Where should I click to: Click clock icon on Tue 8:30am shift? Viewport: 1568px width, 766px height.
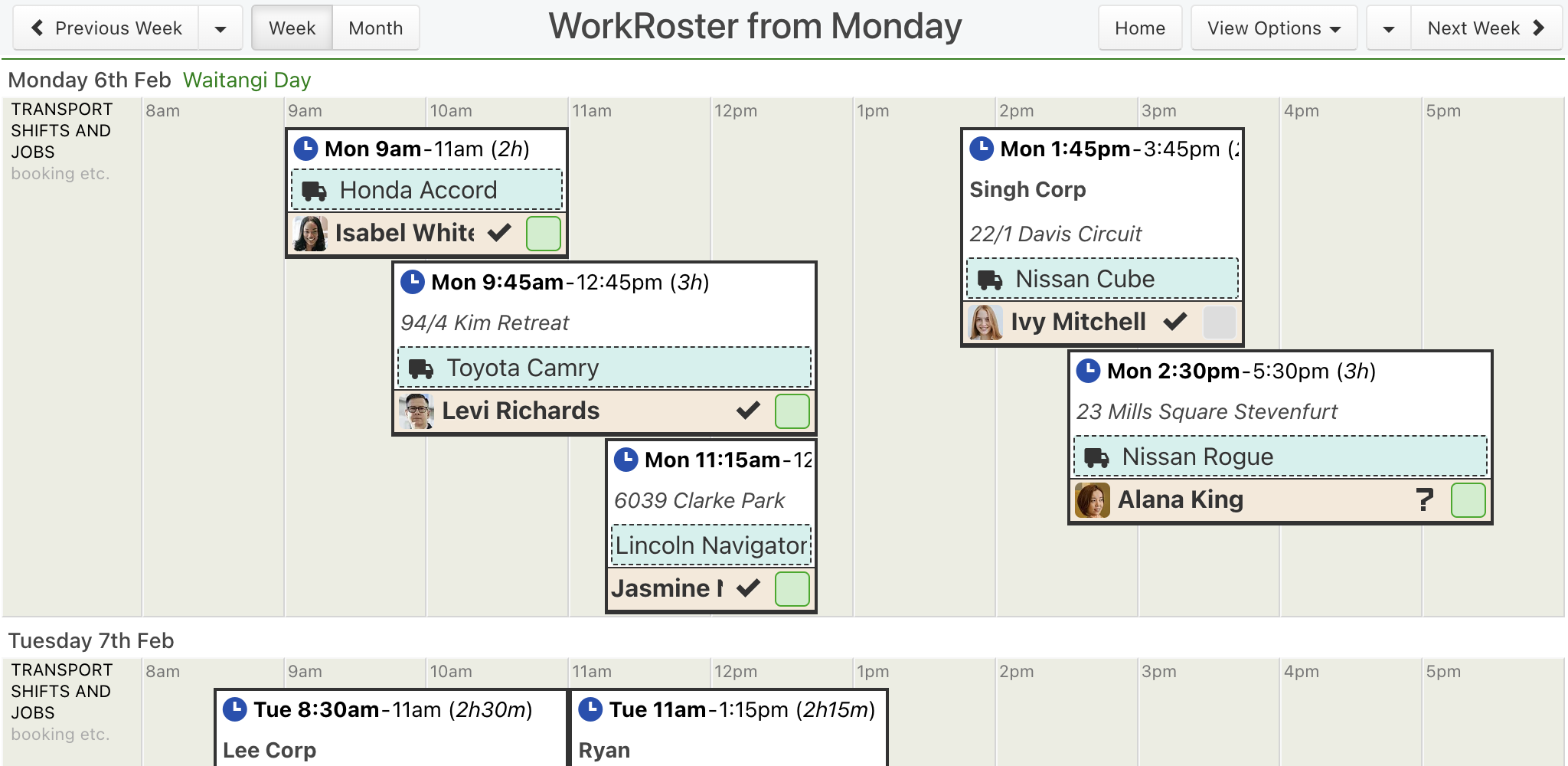point(234,709)
